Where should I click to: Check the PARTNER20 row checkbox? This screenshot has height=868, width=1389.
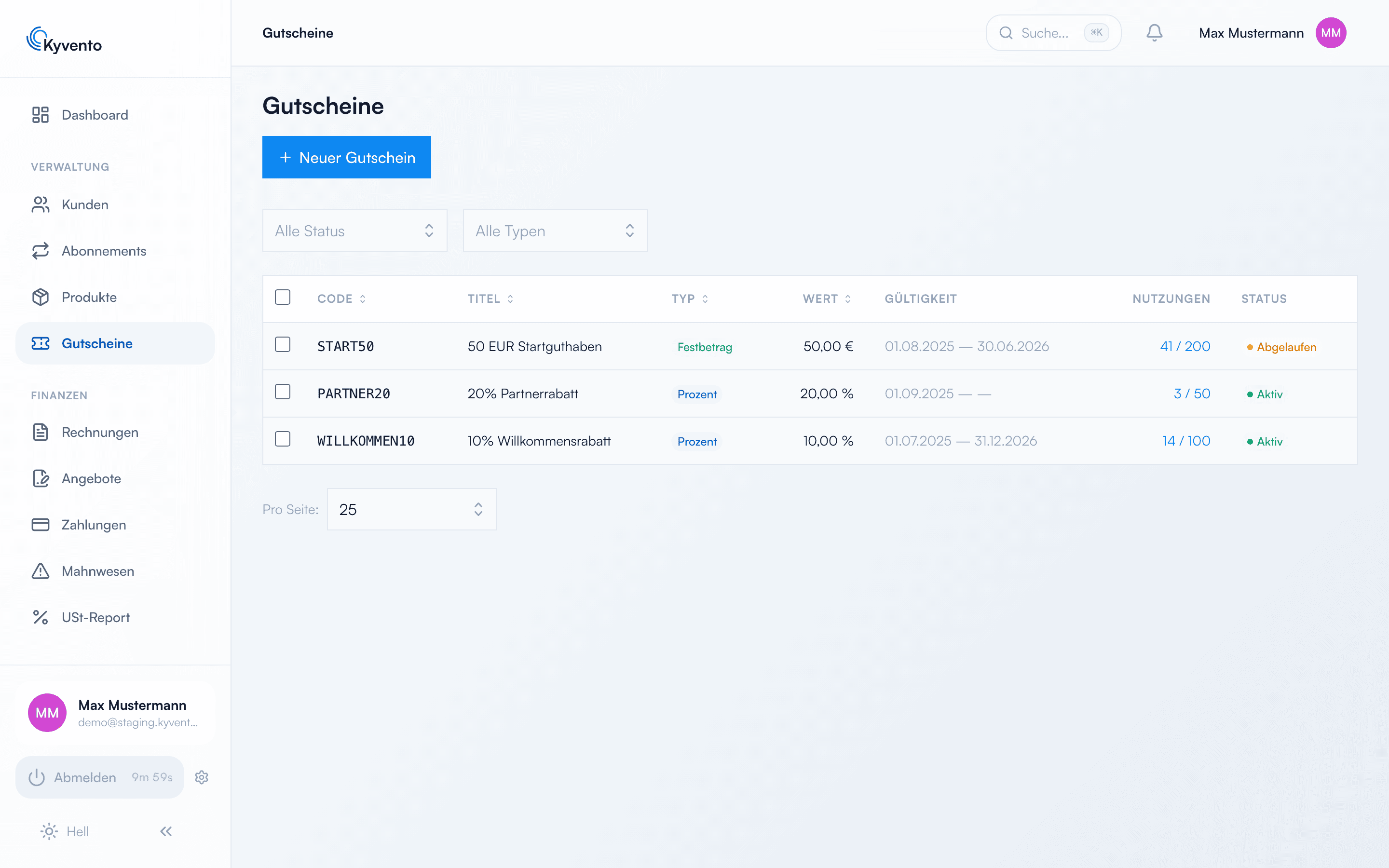pos(283,392)
